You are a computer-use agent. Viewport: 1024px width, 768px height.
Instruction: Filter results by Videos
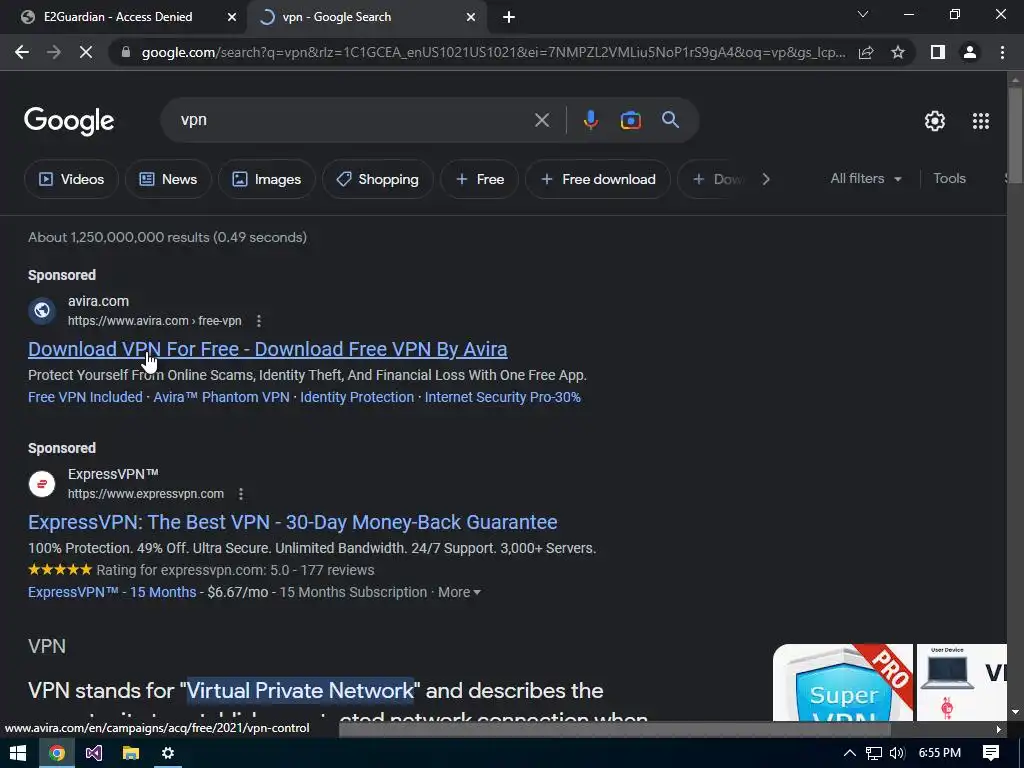tap(71, 179)
